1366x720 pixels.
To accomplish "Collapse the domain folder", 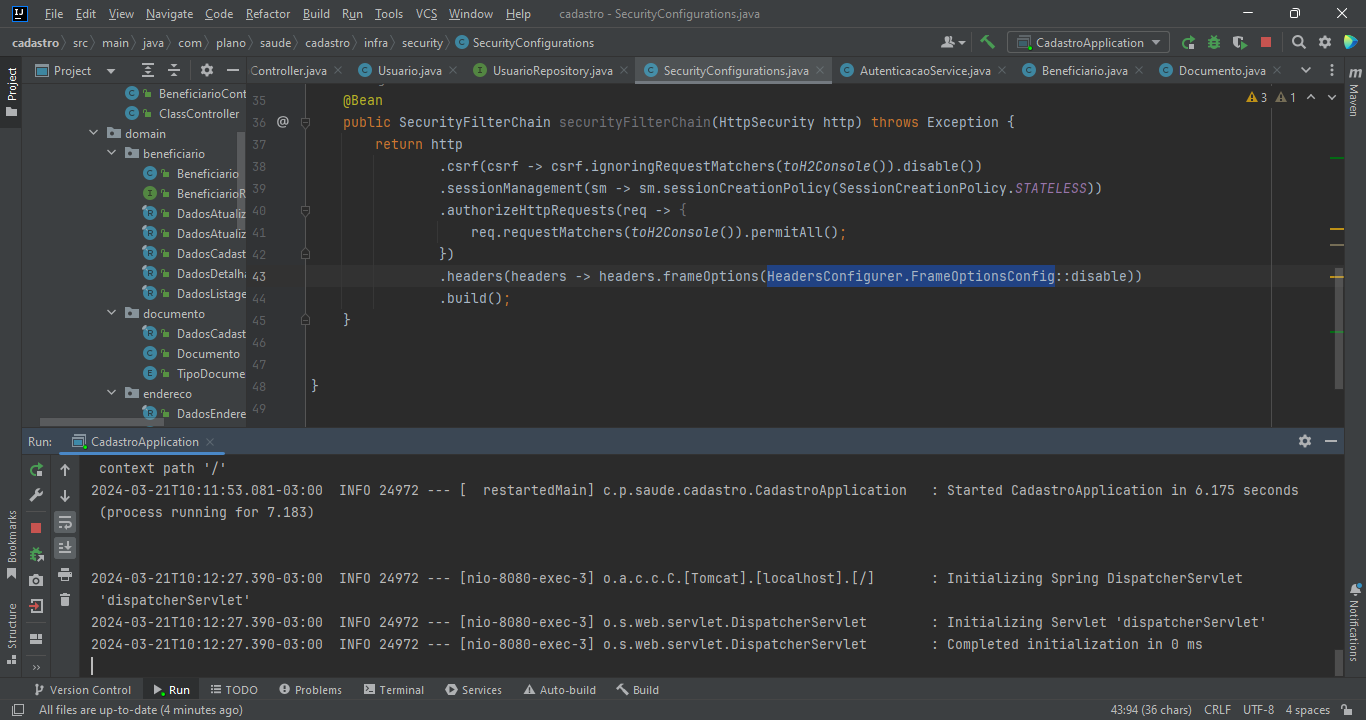I will click(x=94, y=133).
